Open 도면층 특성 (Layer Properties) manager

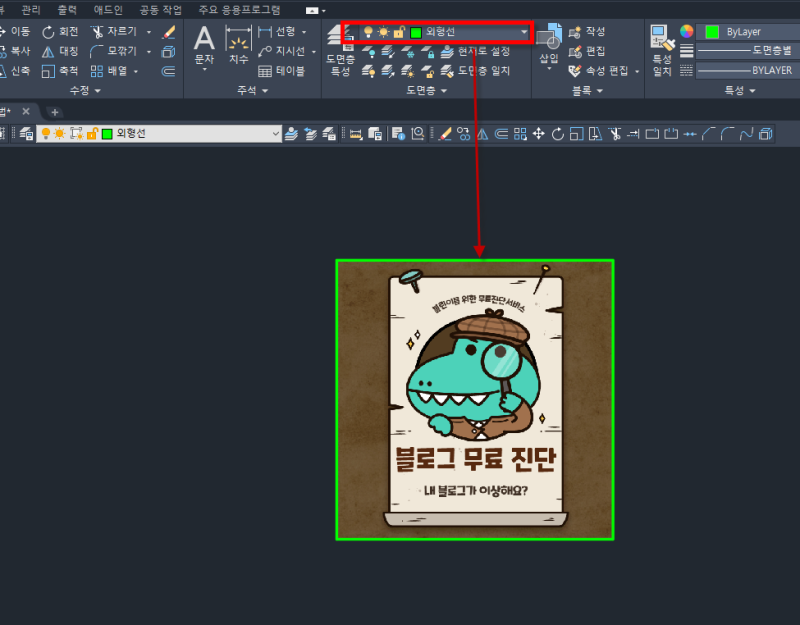pos(340,51)
